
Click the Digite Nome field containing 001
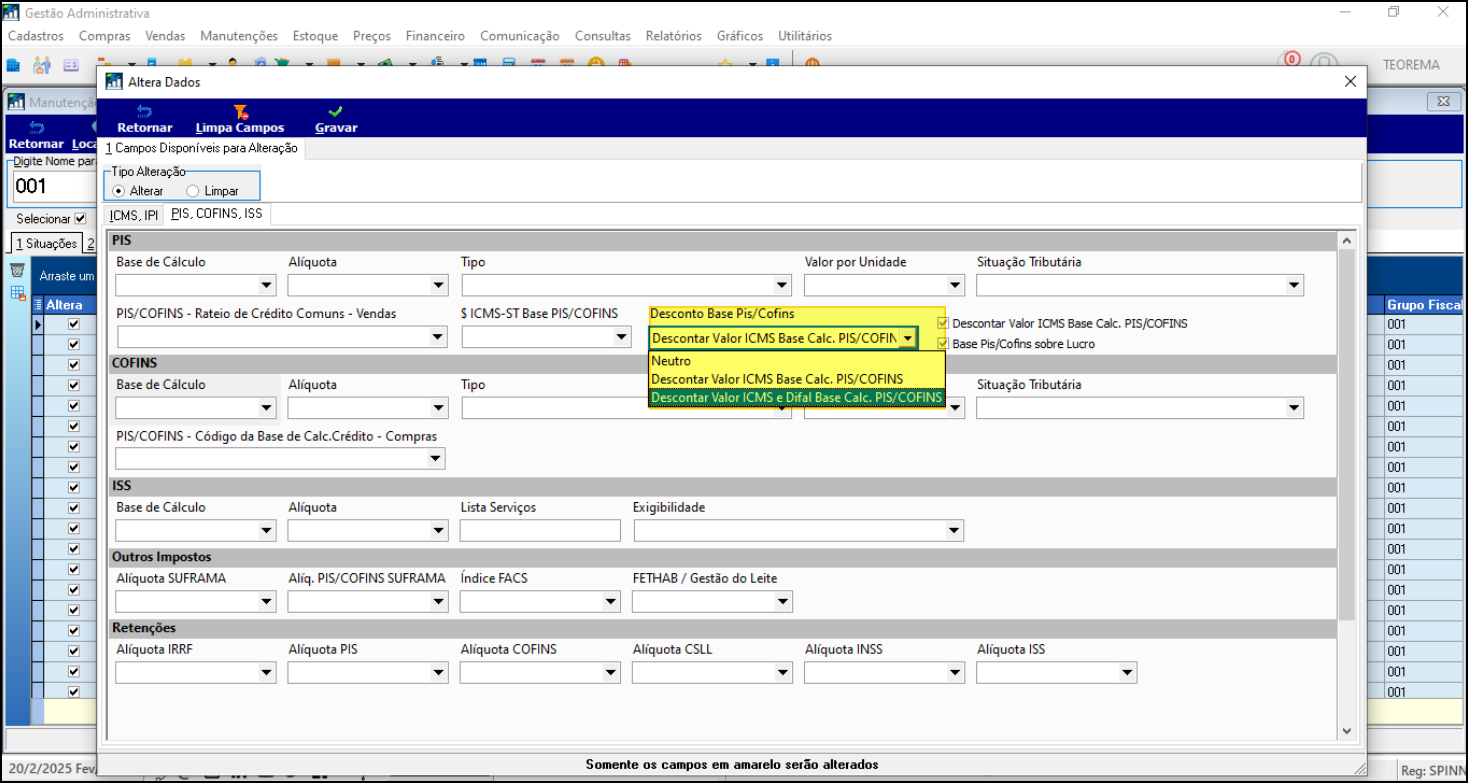tap(54, 186)
